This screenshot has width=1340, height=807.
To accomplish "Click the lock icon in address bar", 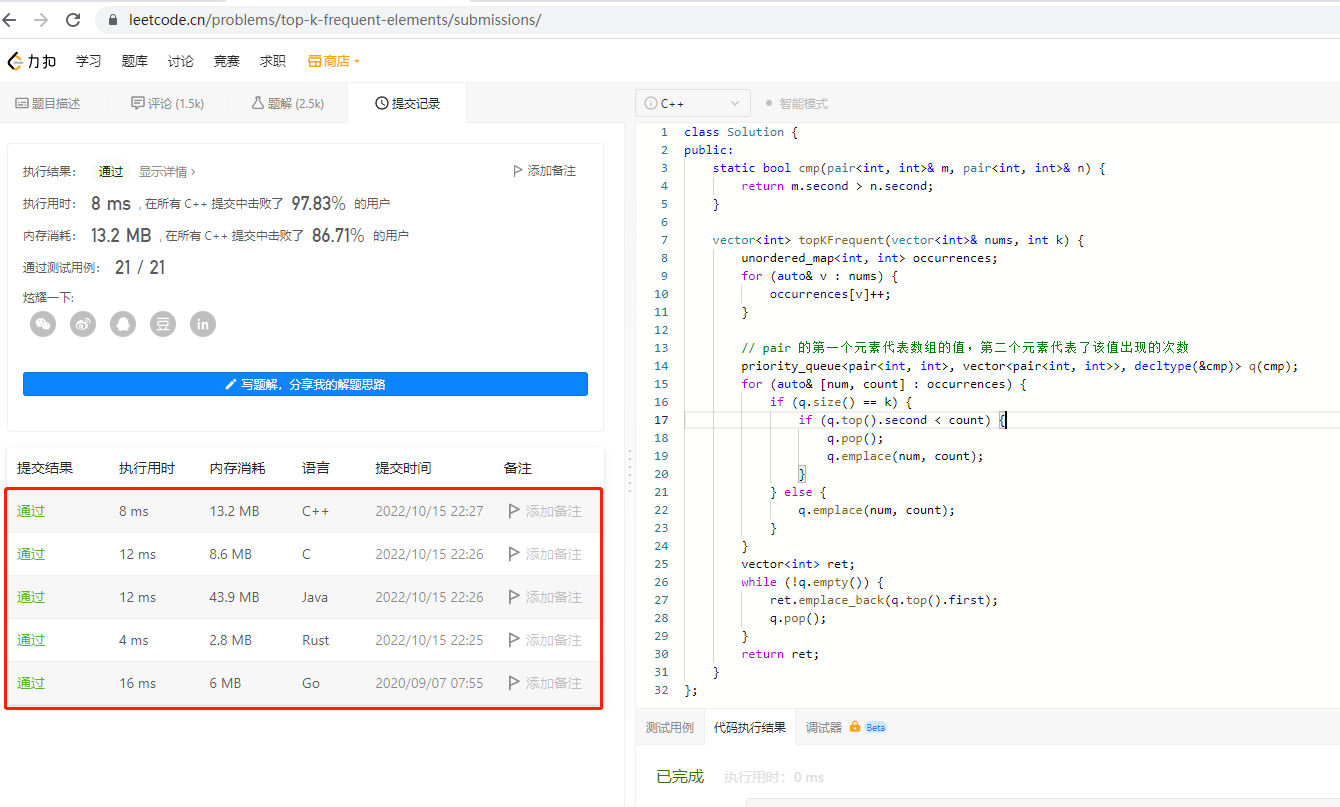I will click(112, 19).
